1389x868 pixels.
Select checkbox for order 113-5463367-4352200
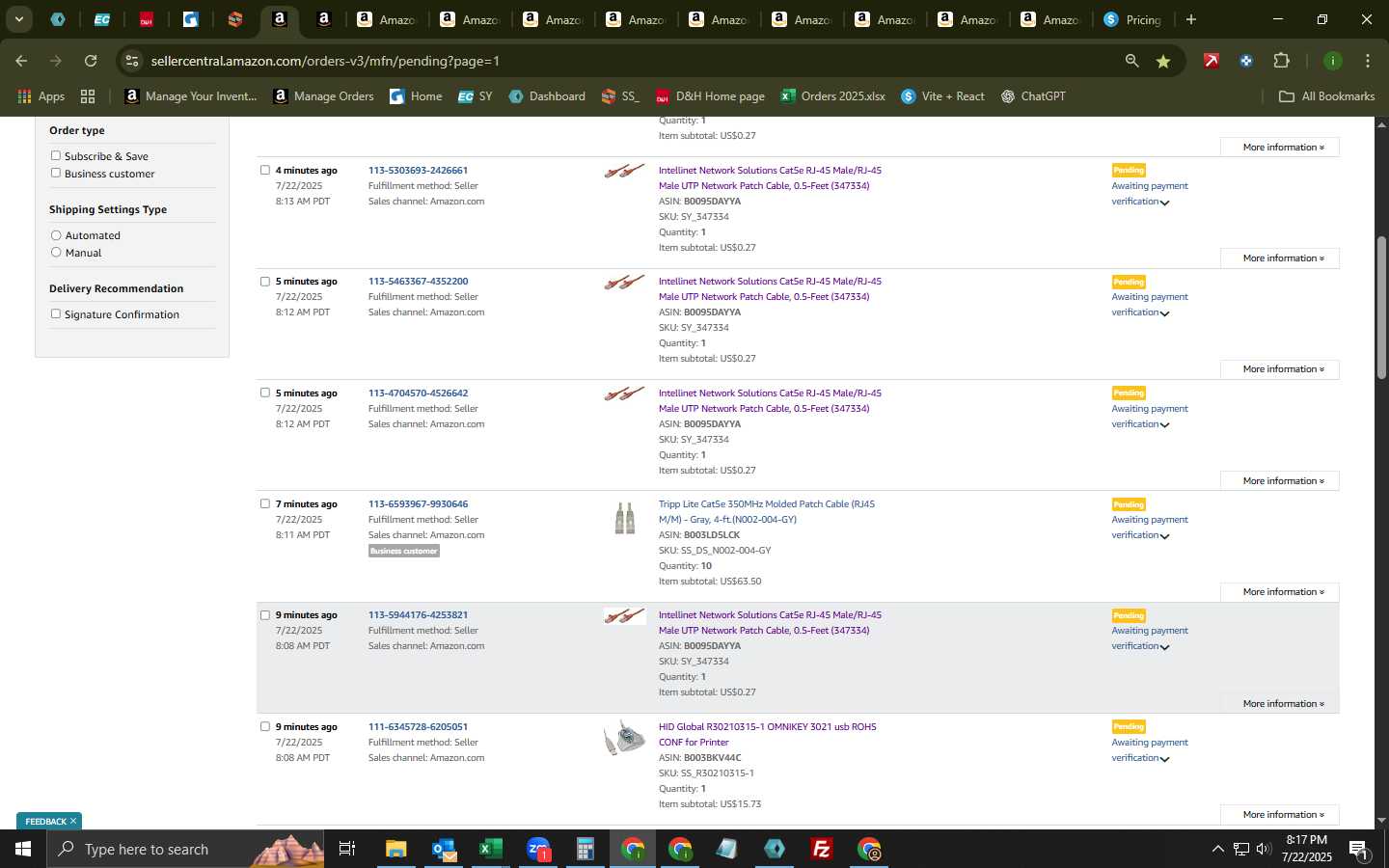pos(265,282)
